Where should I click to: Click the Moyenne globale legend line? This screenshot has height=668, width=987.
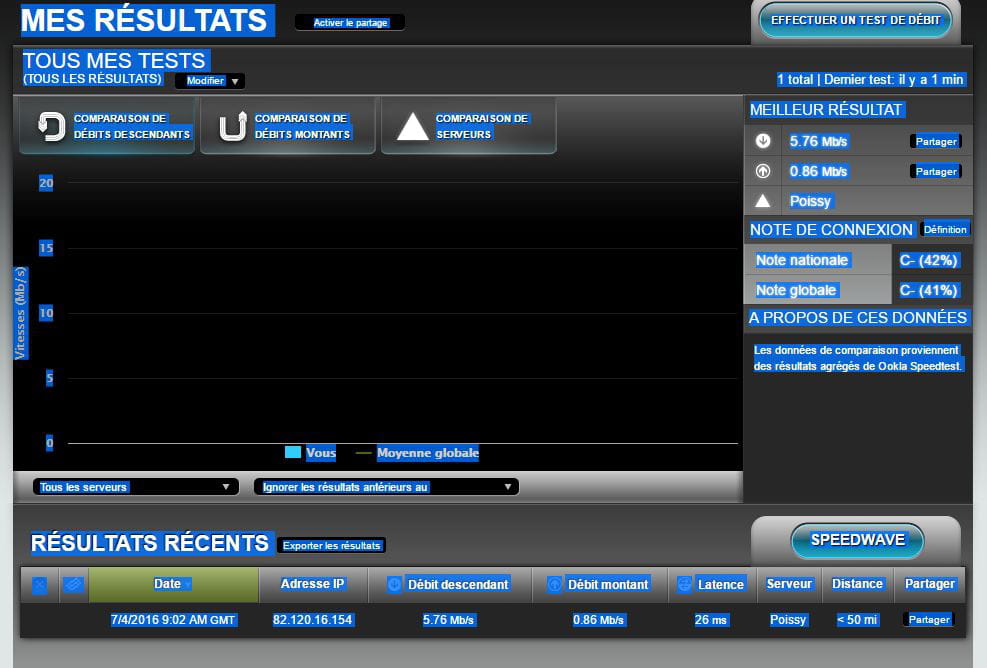tap(363, 453)
